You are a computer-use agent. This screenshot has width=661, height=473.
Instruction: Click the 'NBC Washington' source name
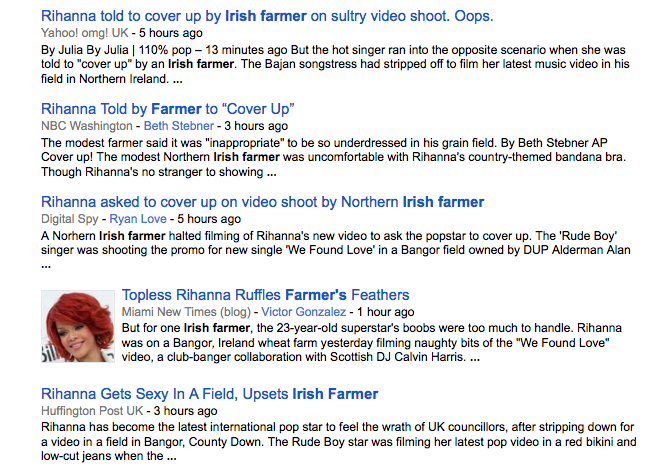click(x=86, y=126)
